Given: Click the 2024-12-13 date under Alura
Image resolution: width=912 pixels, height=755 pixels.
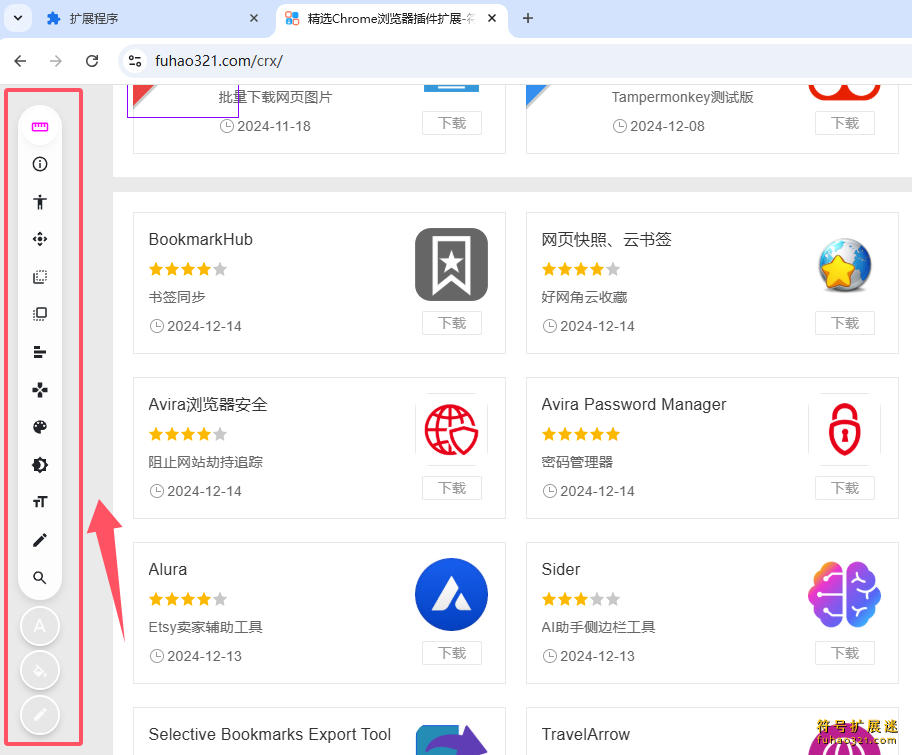Looking at the screenshot, I should pyautogui.click(x=204, y=656).
